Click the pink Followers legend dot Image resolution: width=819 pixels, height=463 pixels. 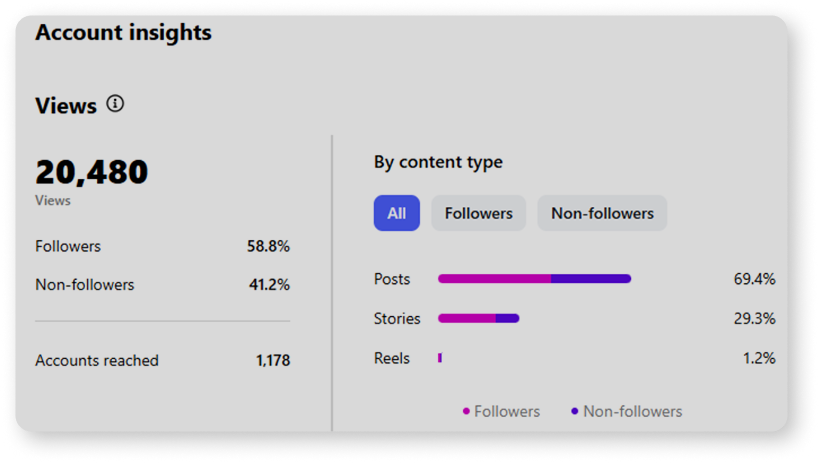pos(466,411)
